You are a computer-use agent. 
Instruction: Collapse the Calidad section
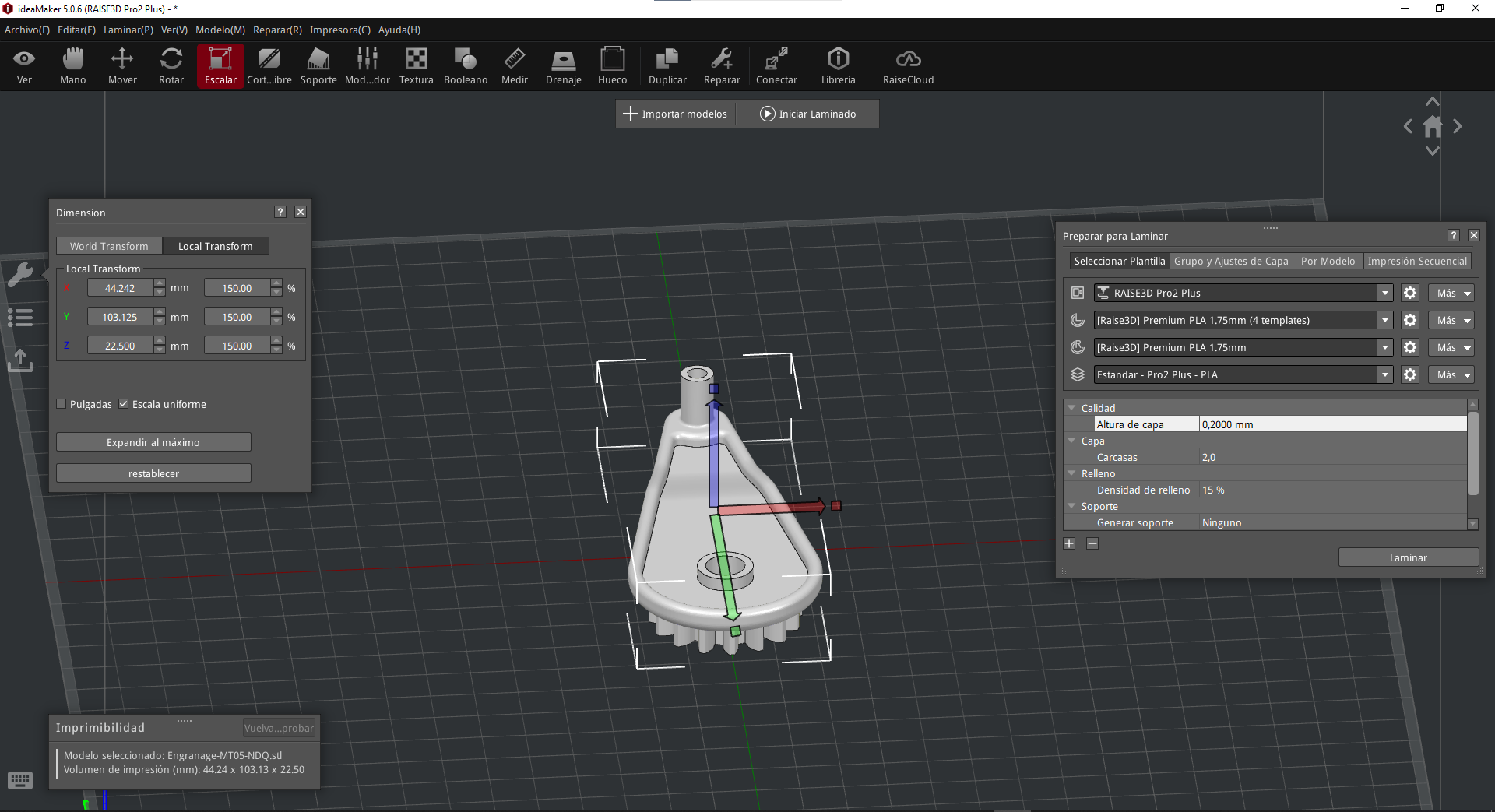[x=1071, y=408]
